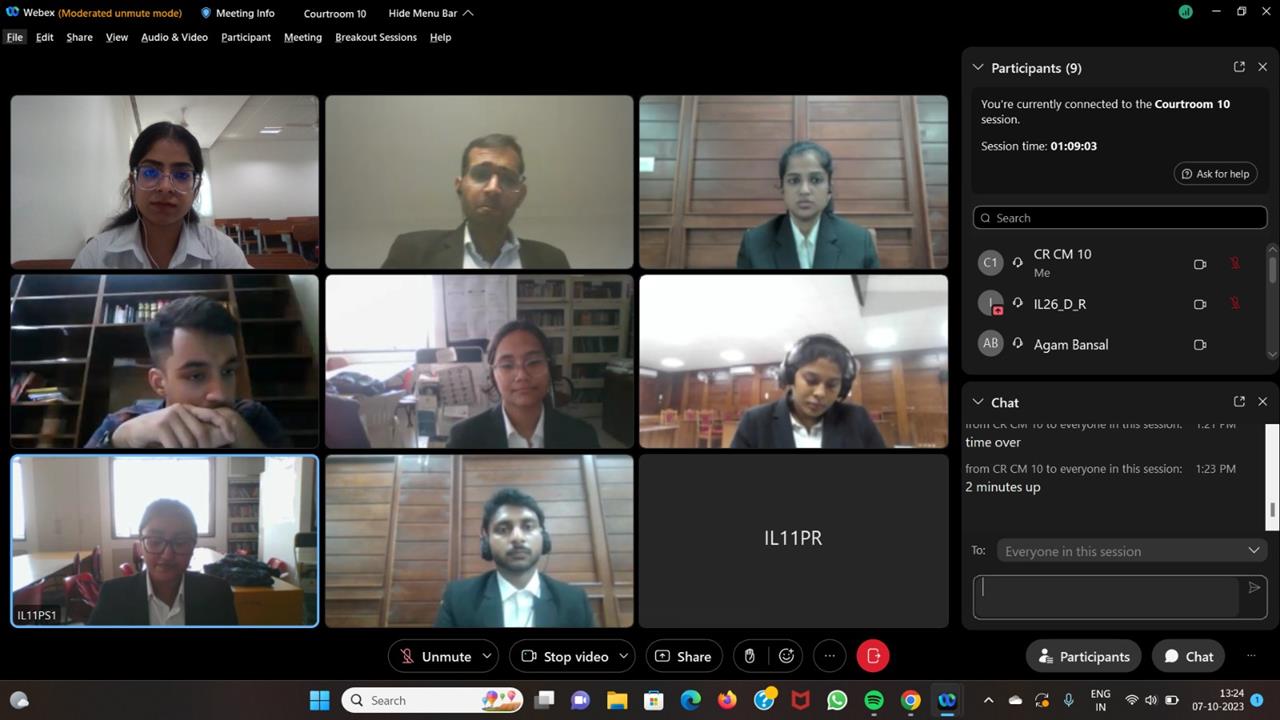Click the ENG IN language indicator
Viewport: 1280px width, 720px height.
click(x=1100, y=700)
